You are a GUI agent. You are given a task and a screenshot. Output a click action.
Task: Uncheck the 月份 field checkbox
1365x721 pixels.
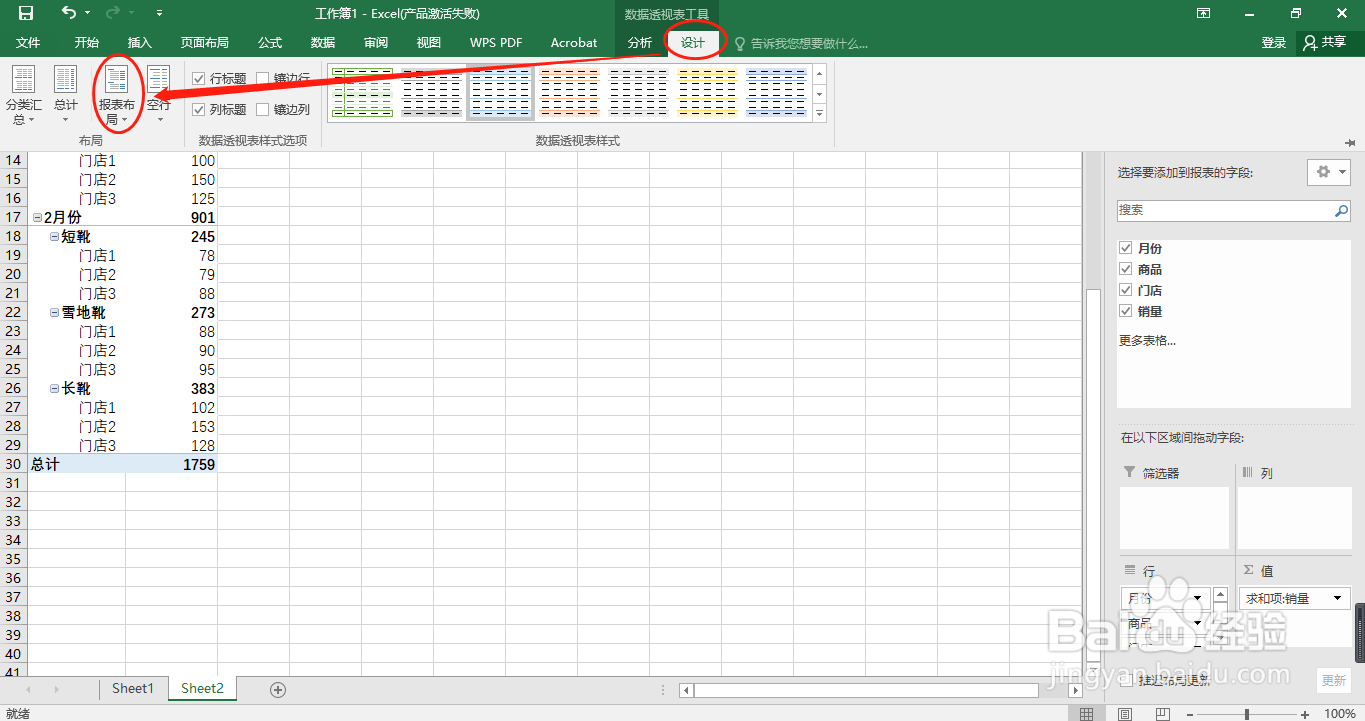[1126, 248]
